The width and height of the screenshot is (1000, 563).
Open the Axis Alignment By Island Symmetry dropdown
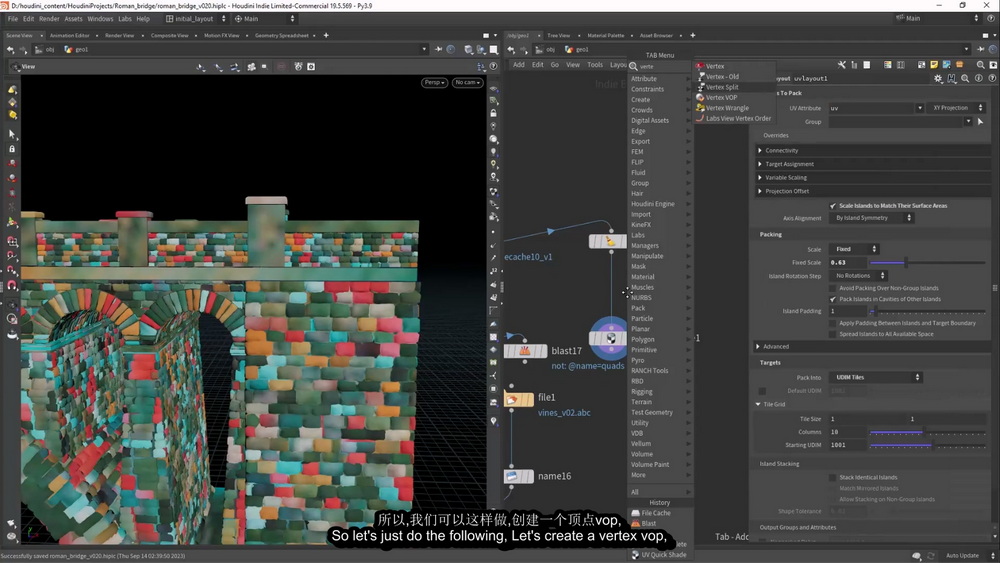(x=871, y=218)
